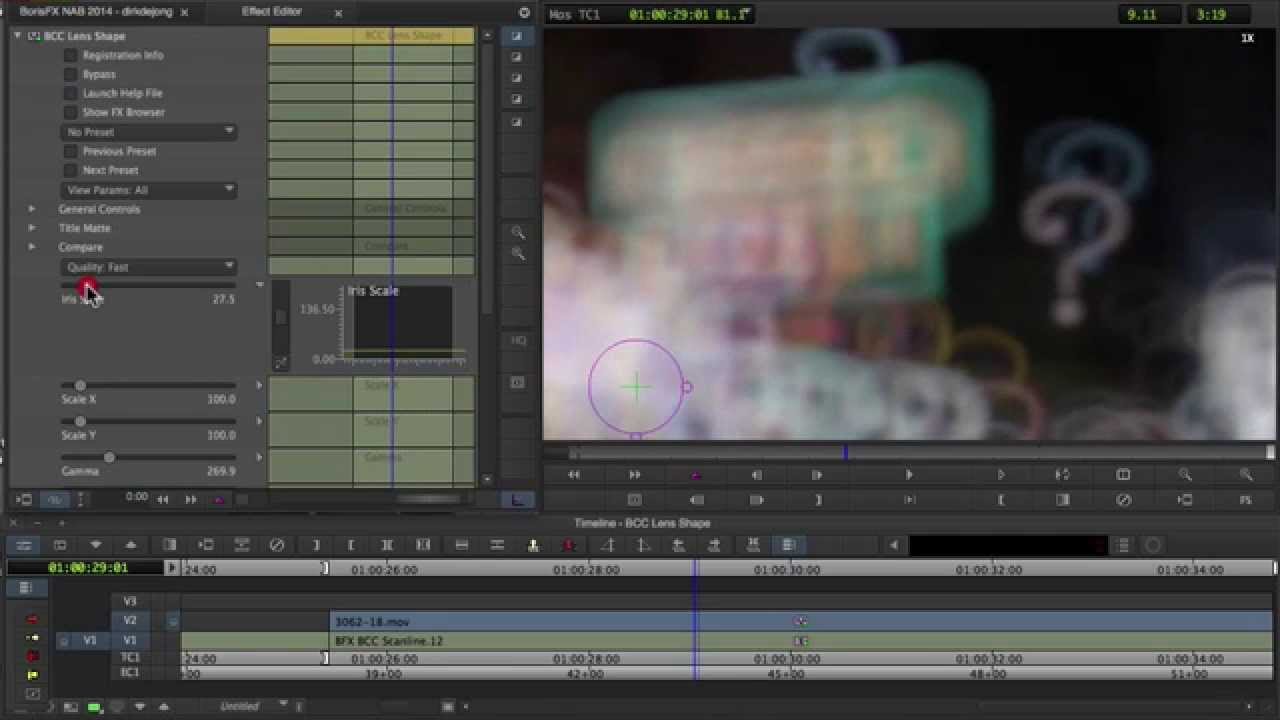1280x720 pixels.
Task: Select the 3062-18.mov clip on V2
Action: pyautogui.click(x=801, y=621)
